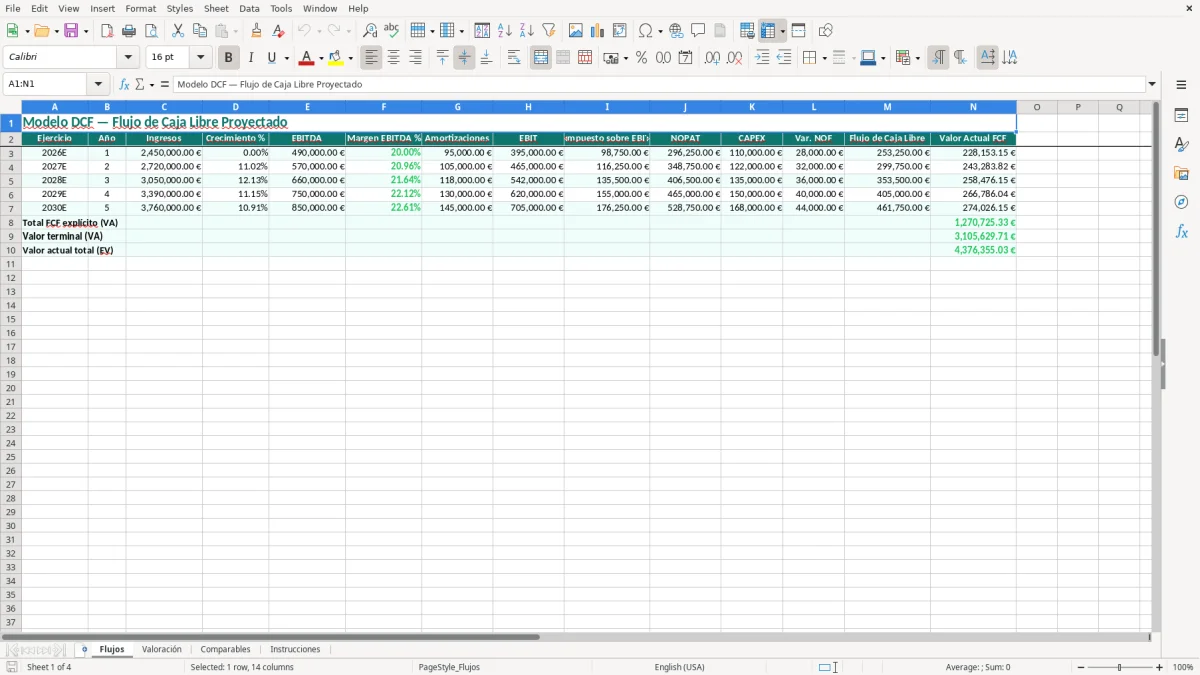Insert Hyperlink icon

click(x=676, y=31)
